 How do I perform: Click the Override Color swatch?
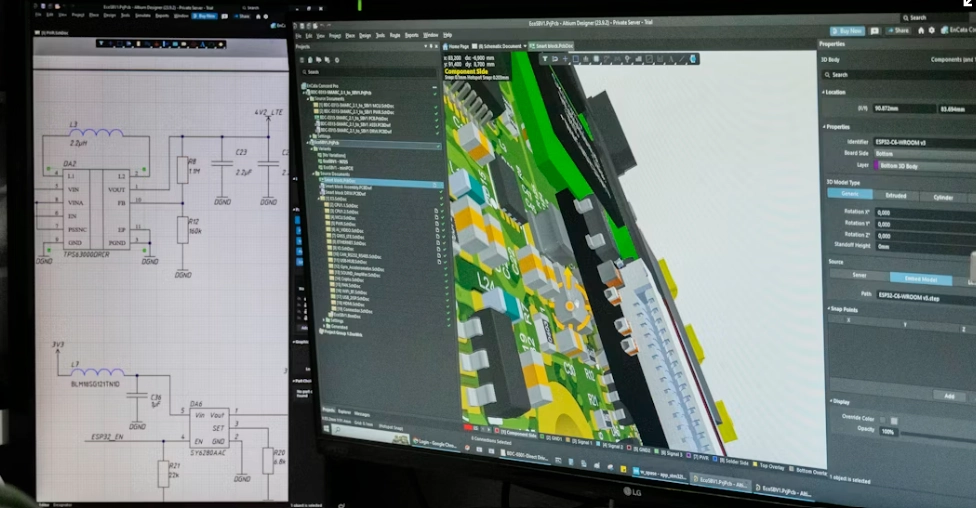894,421
